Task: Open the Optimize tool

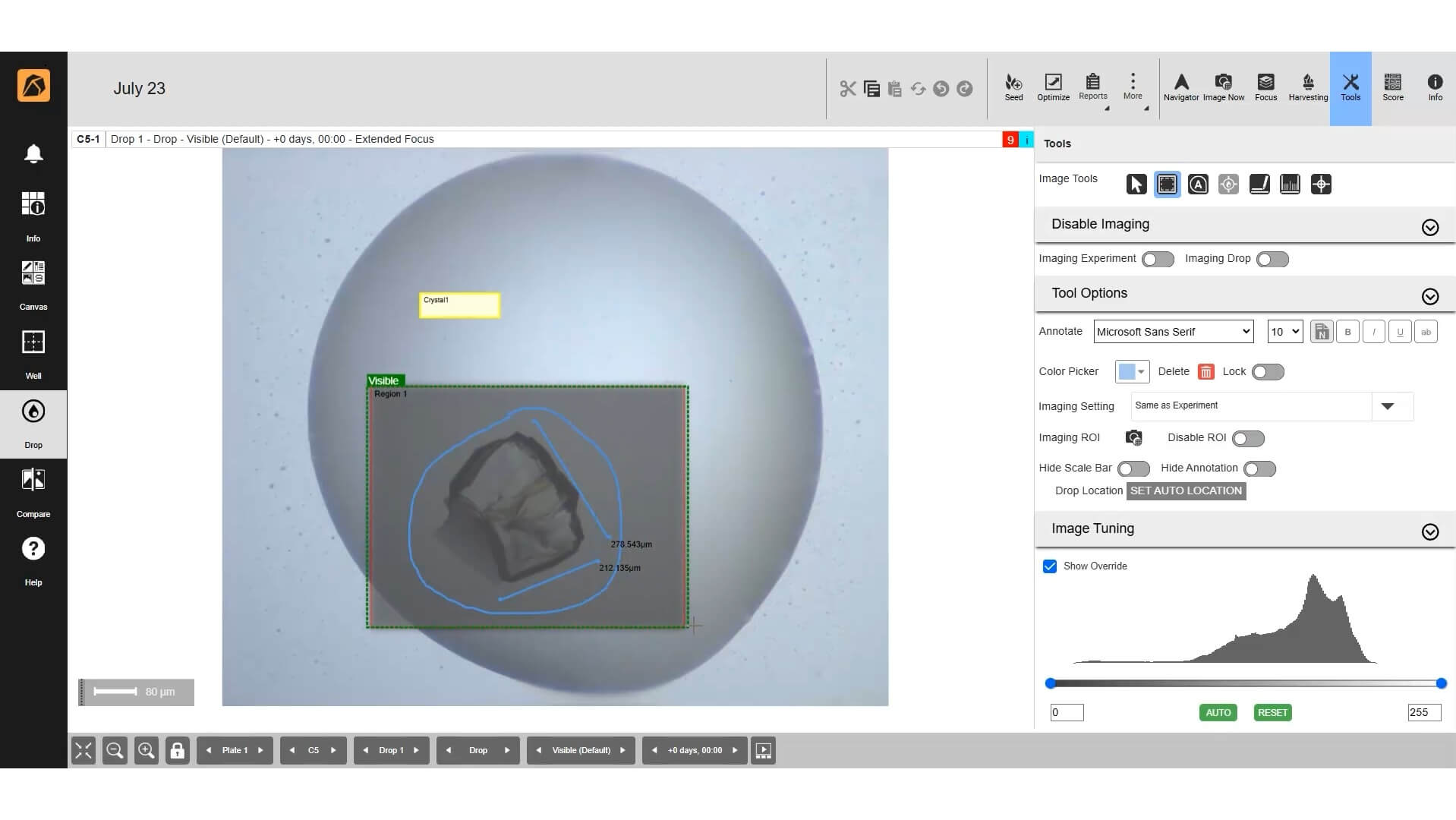Action: click(1053, 87)
